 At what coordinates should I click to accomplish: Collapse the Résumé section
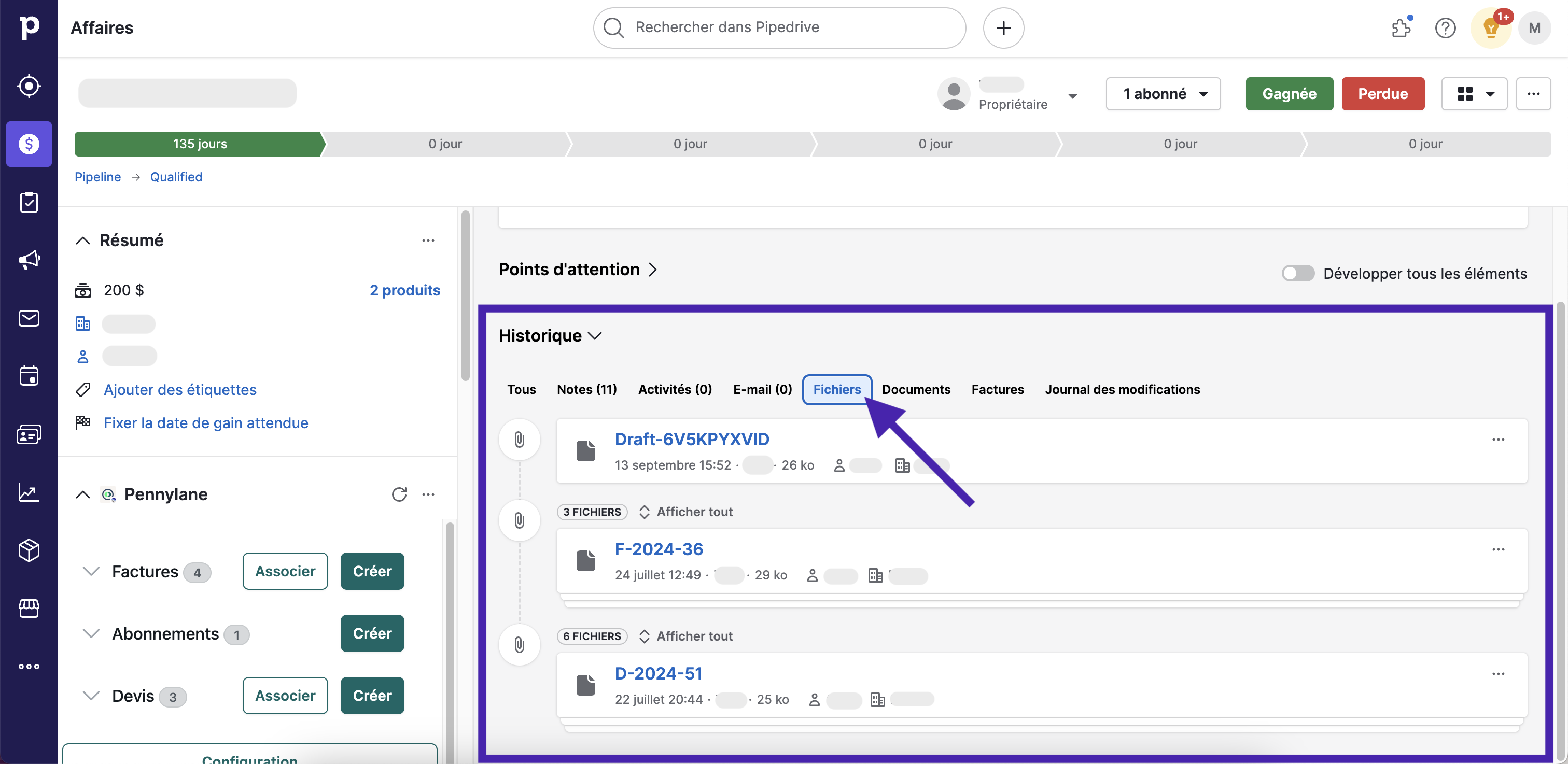coord(83,240)
